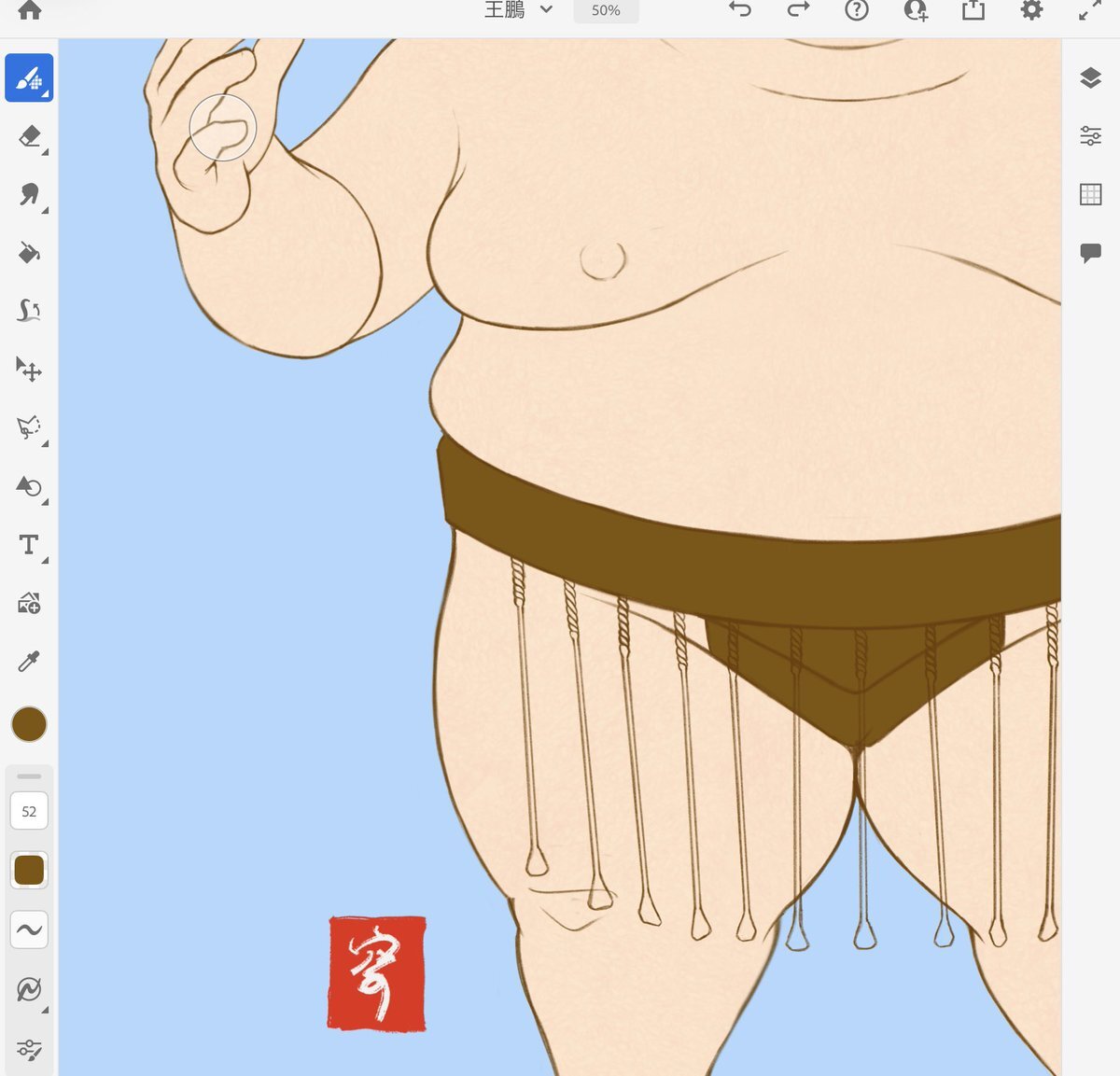
Task: Toggle the layer properties sliders panel
Action: pyautogui.click(x=1090, y=136)
